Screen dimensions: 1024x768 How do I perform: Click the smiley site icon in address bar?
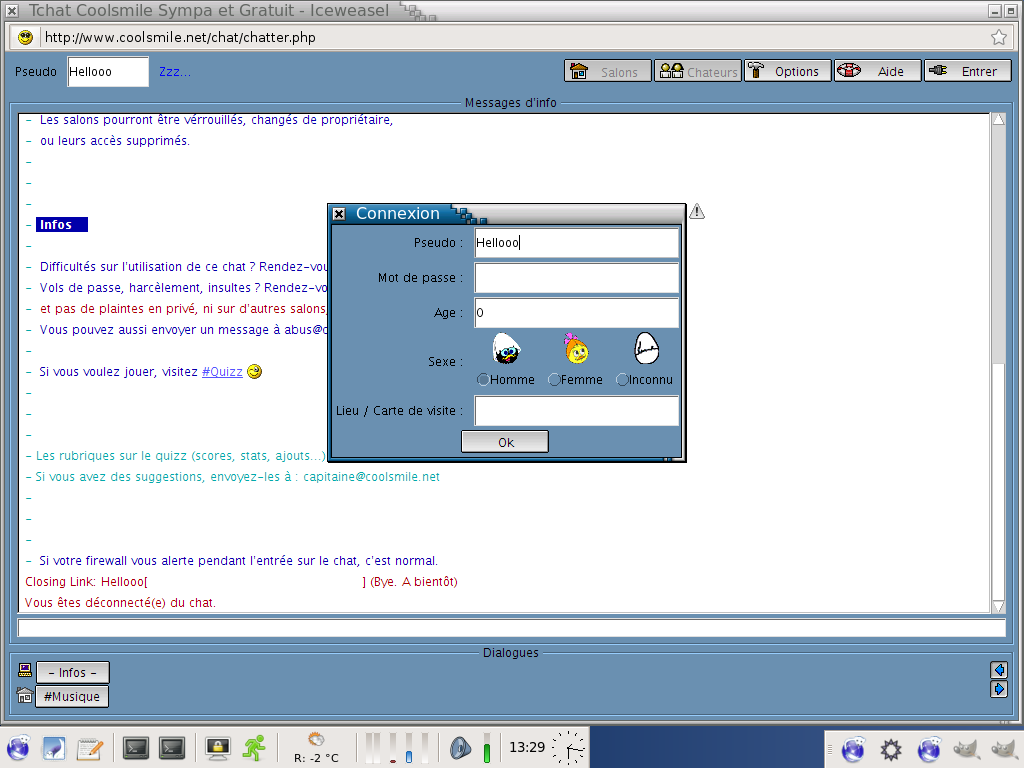(25, 37)
